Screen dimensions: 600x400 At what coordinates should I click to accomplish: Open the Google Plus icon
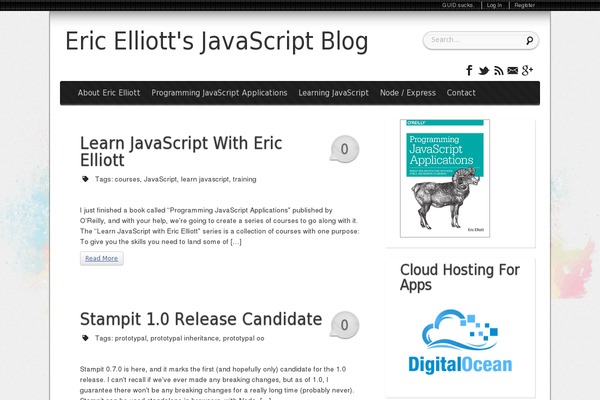coord(527,70)
